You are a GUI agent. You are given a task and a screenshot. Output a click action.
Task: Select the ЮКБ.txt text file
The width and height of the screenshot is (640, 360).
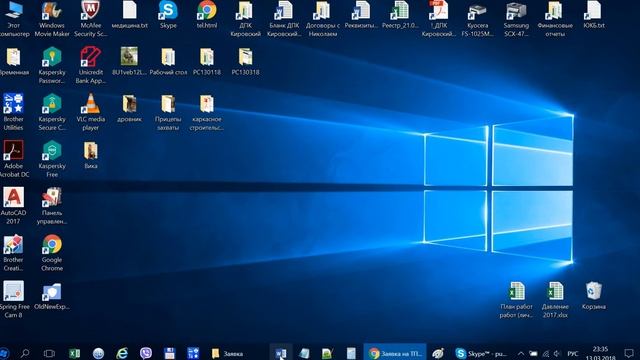tap(594, 16)
